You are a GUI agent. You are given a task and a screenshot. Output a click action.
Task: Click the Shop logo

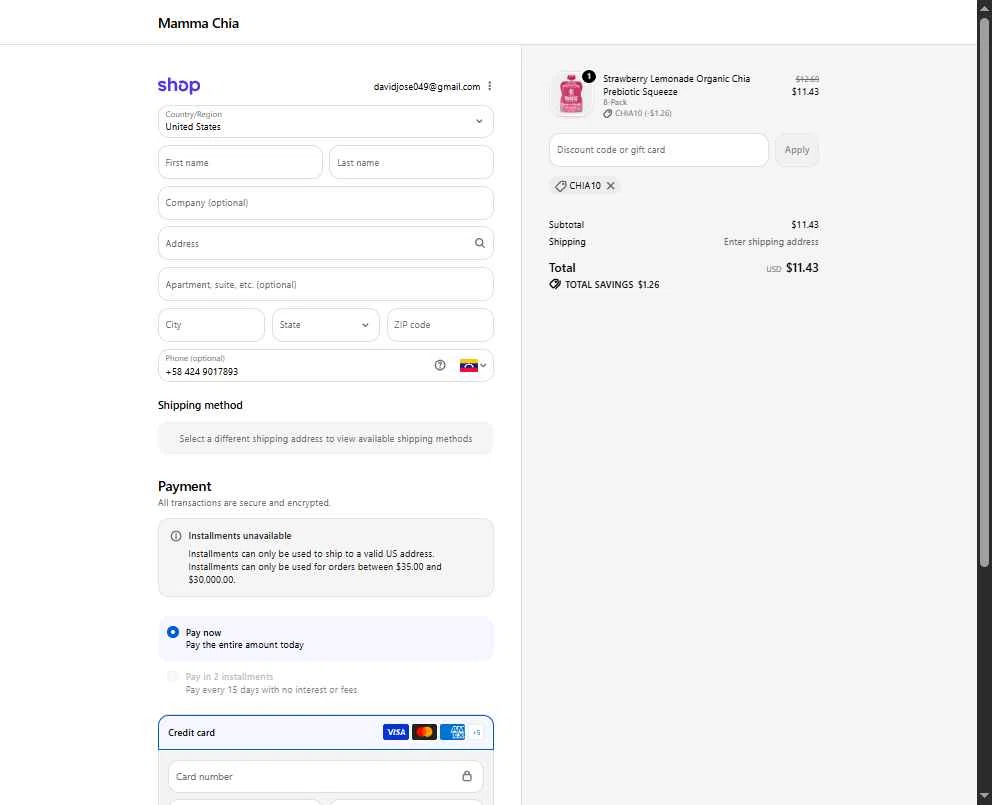coord(179,85)
